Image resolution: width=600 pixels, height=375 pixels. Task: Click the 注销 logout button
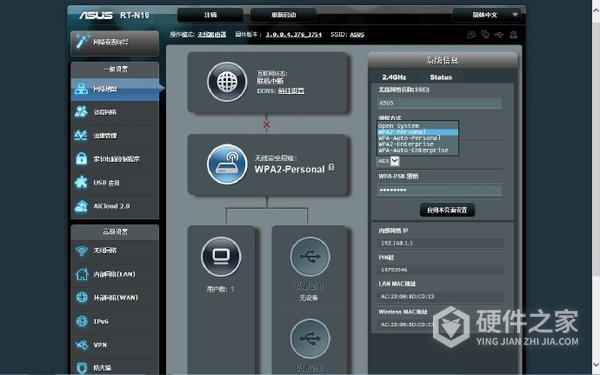[210, 15]
